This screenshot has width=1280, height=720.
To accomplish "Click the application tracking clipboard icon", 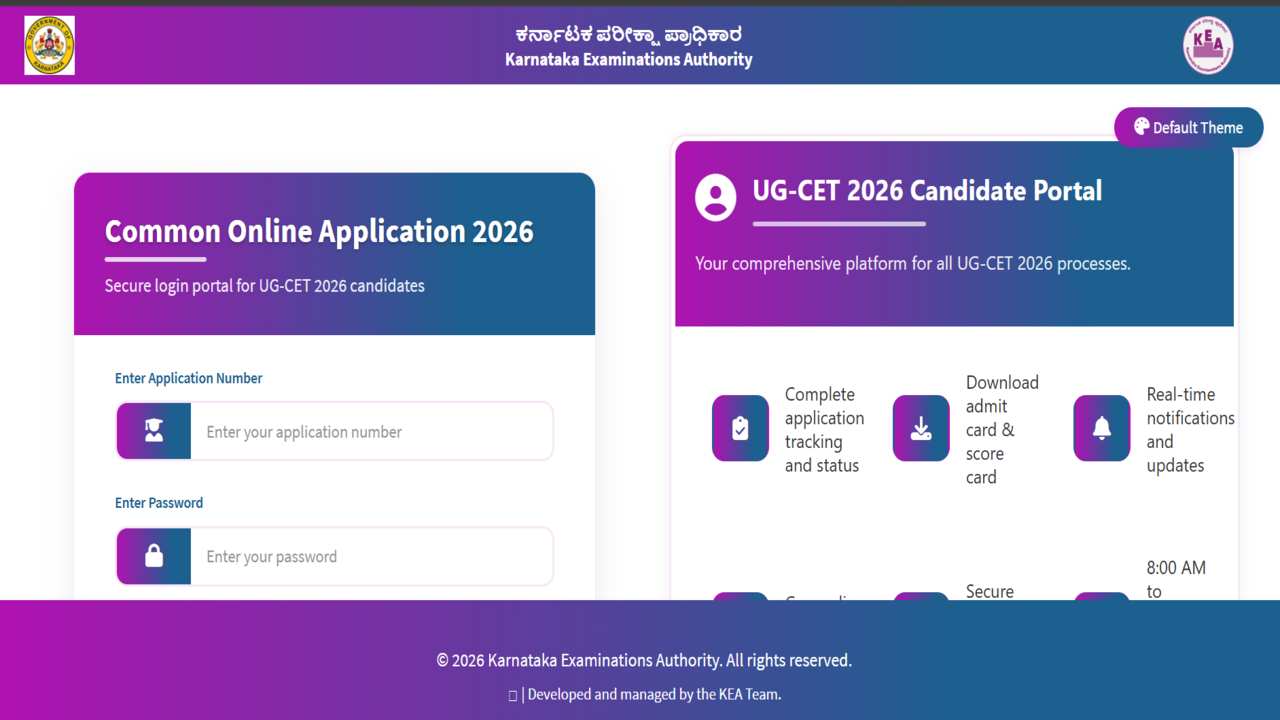I will coord(740,428).
